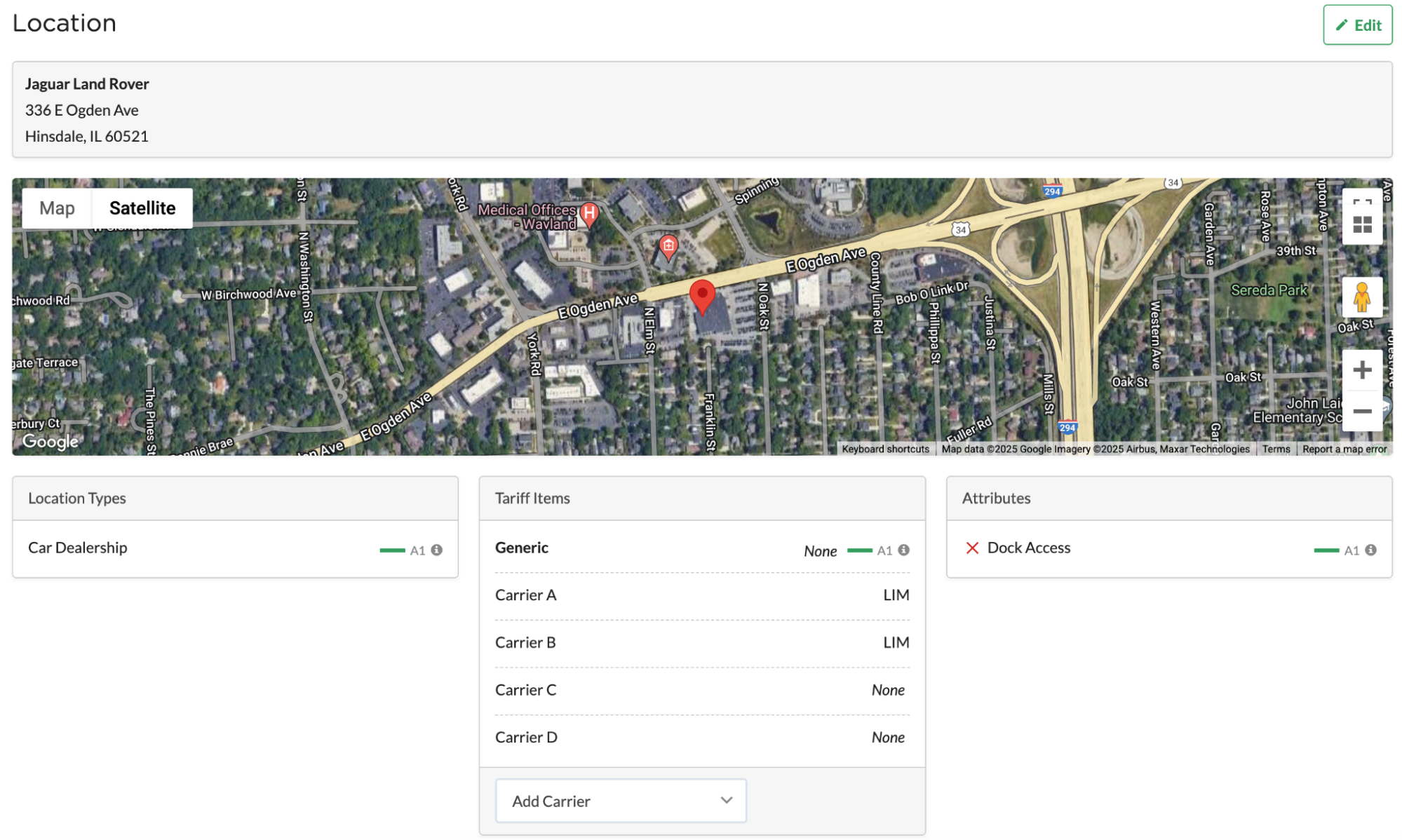1402x840 pixels.
Task: Click the Edit pencil button
Action: click(x=1356, y=25)
